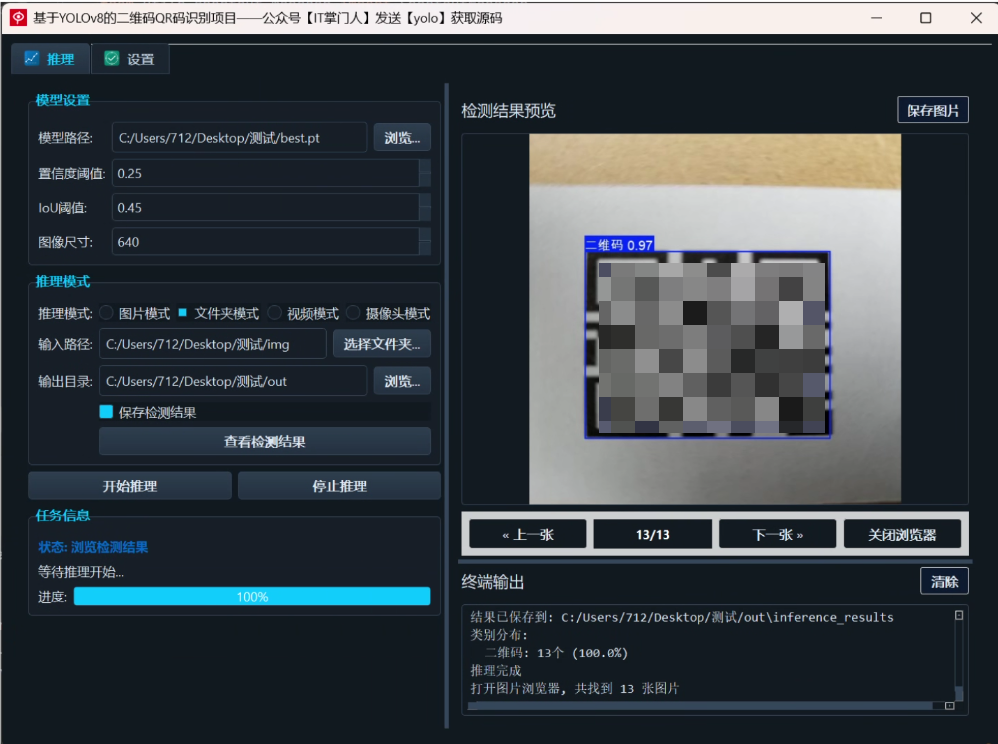Clear terminal output with the 清除 button

point(943,580)
